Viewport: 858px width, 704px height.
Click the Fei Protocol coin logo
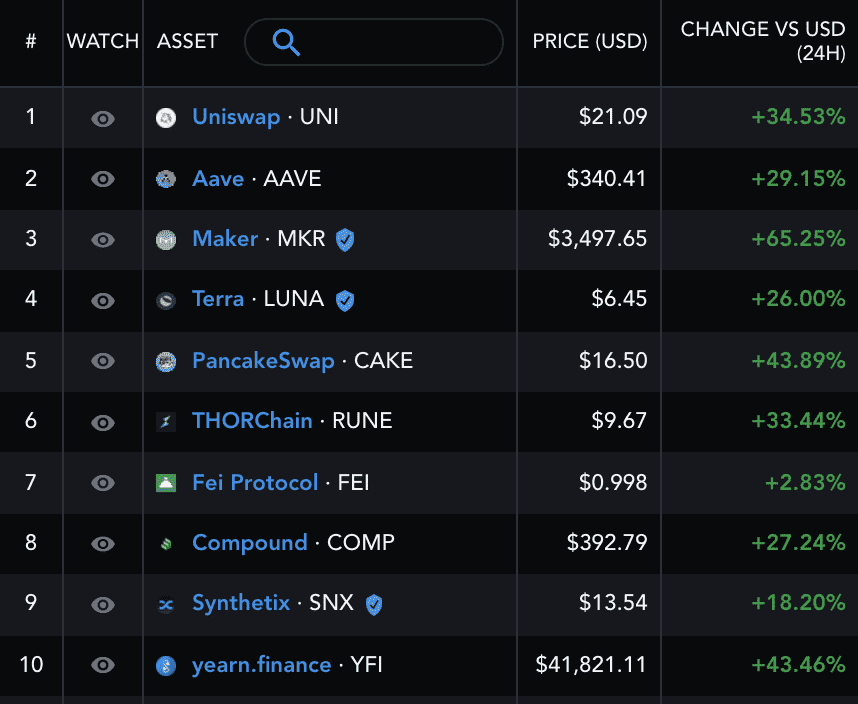tap(166, 482)
